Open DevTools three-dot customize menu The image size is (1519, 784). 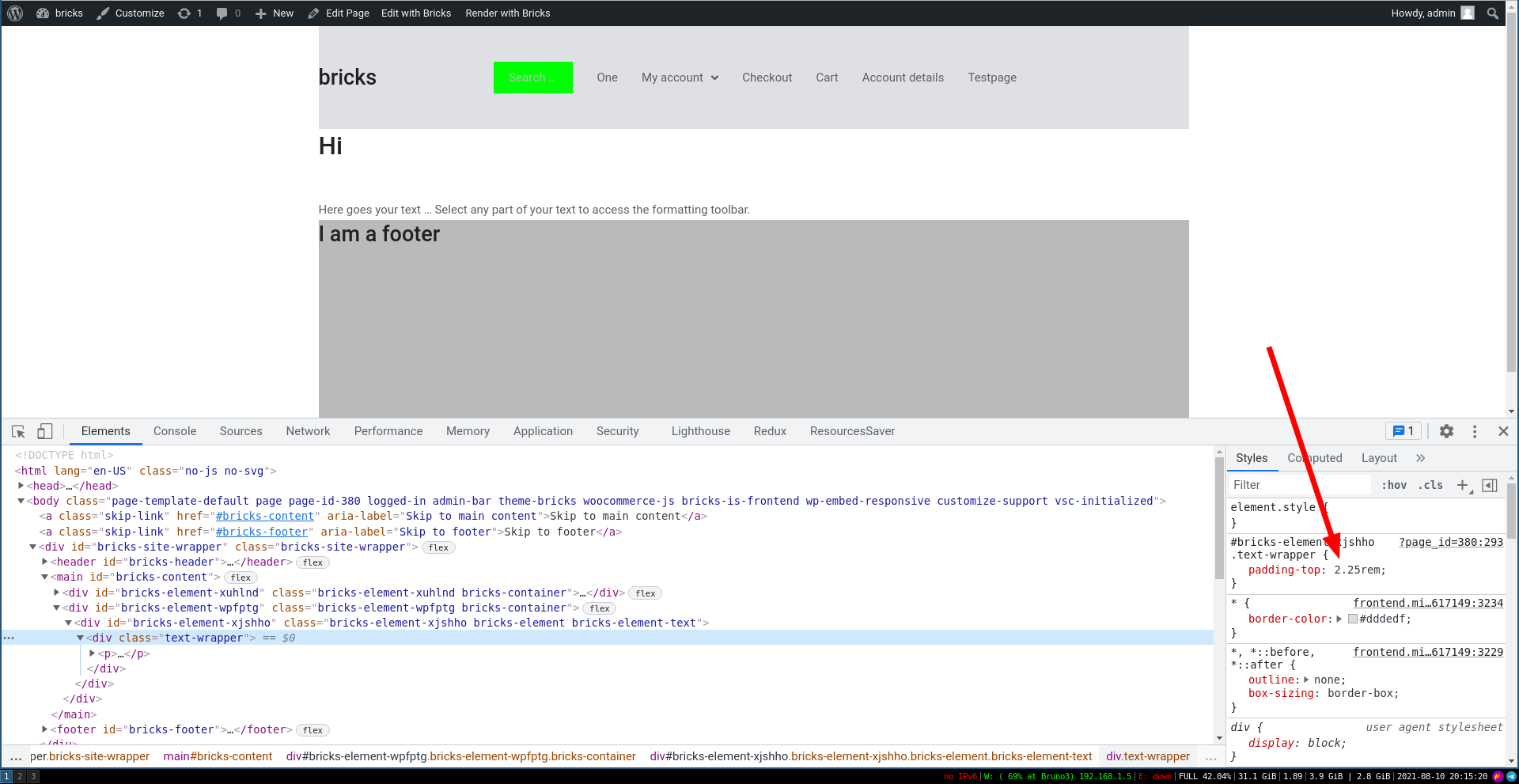(1475, 431)
